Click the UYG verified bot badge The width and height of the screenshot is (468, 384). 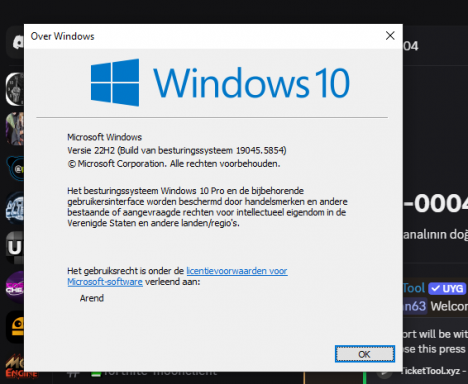click(x=447, y=288)
